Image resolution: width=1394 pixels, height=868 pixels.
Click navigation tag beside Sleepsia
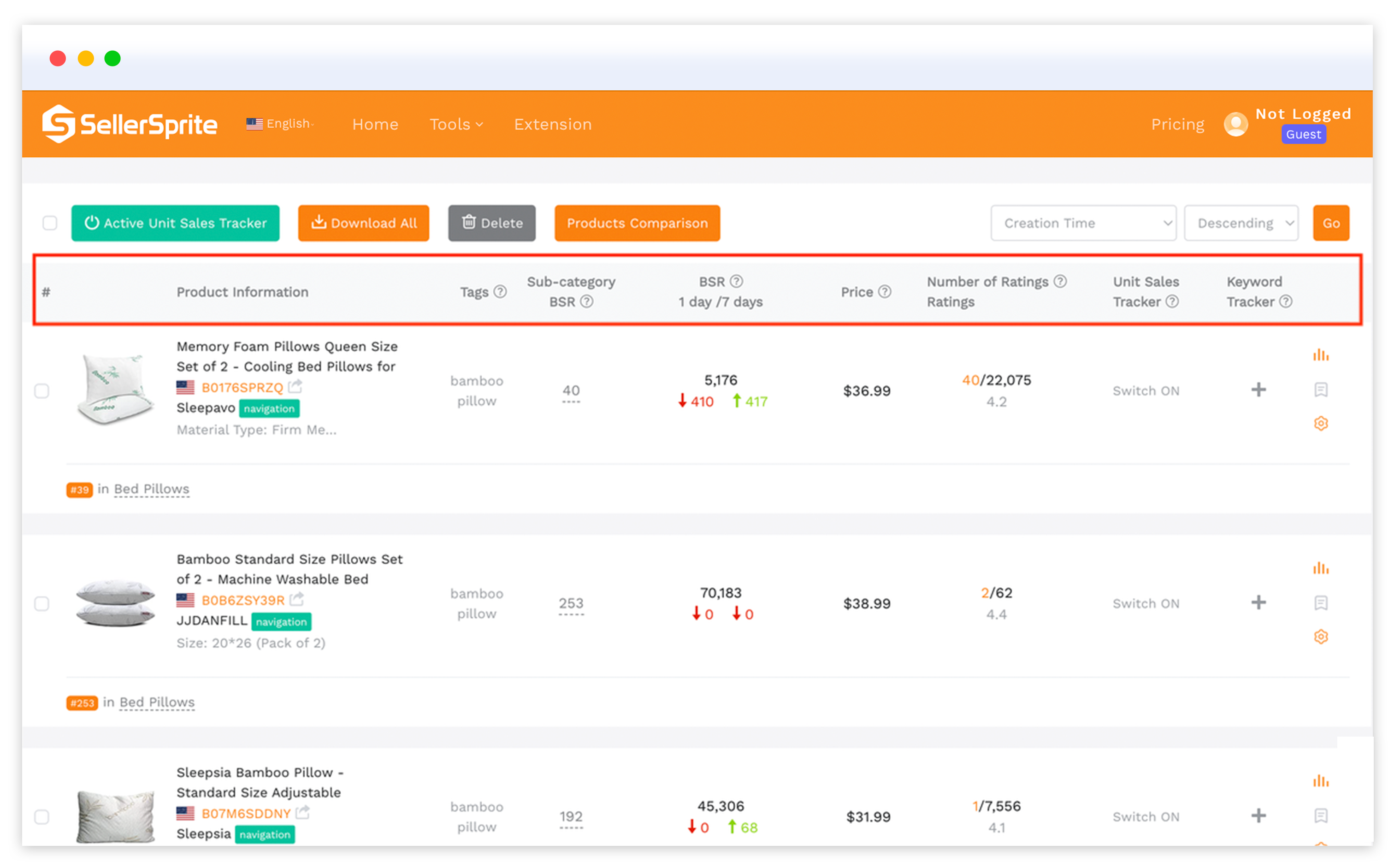(265, 835)
